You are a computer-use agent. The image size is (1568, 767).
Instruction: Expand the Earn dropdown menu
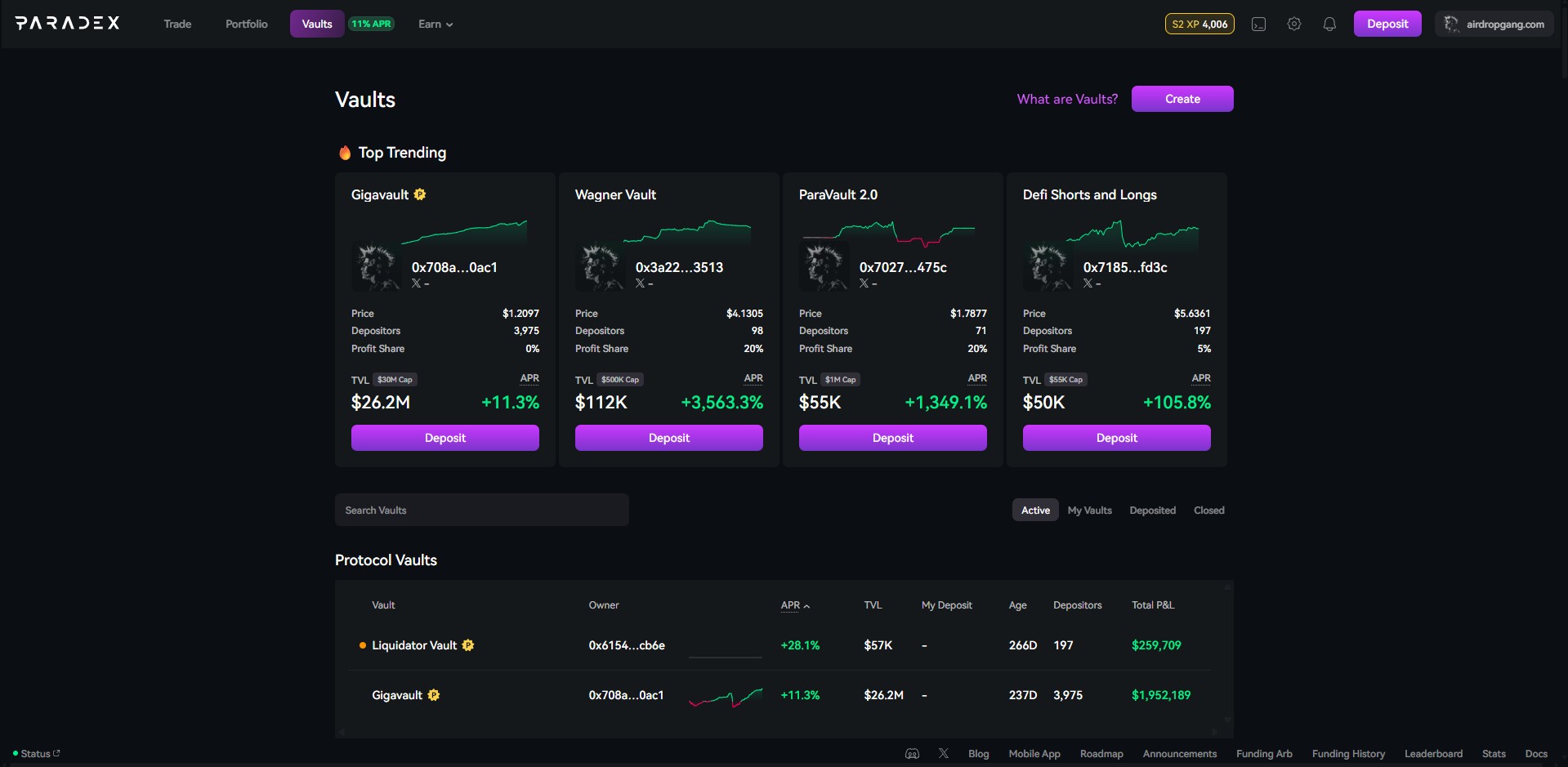436,25
